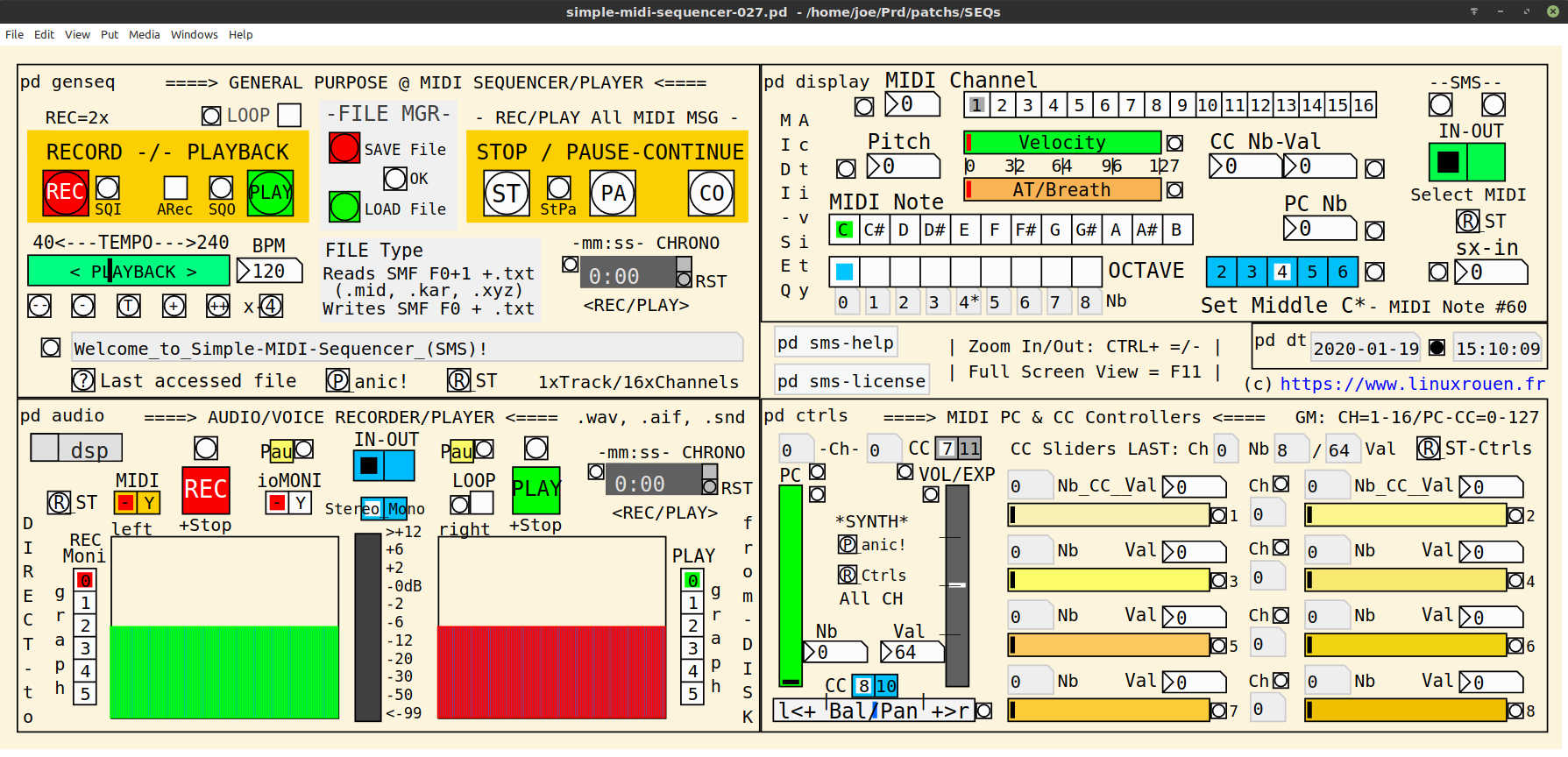Screen dimensions: 1568x757
Task: Click the R ST button under Select MIDI
Action: point(1467,221)
